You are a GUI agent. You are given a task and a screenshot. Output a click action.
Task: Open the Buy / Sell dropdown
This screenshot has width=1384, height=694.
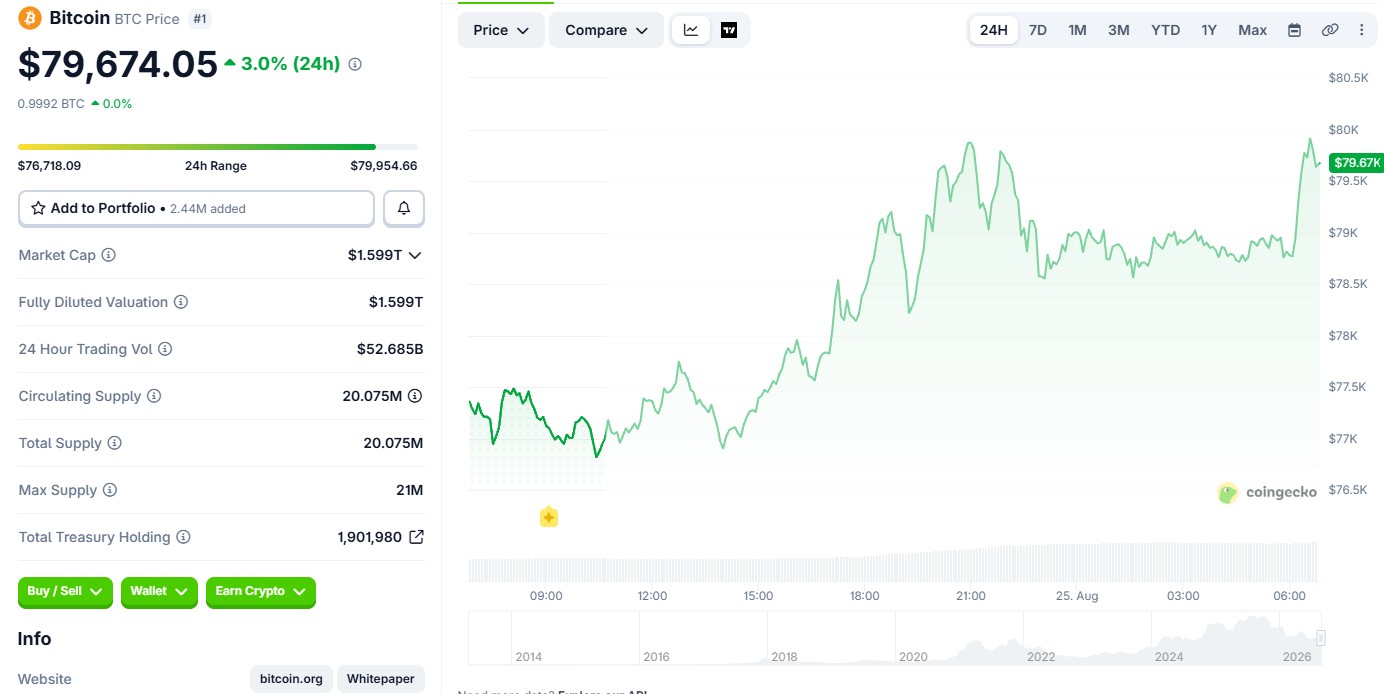[x=66, y=592]
